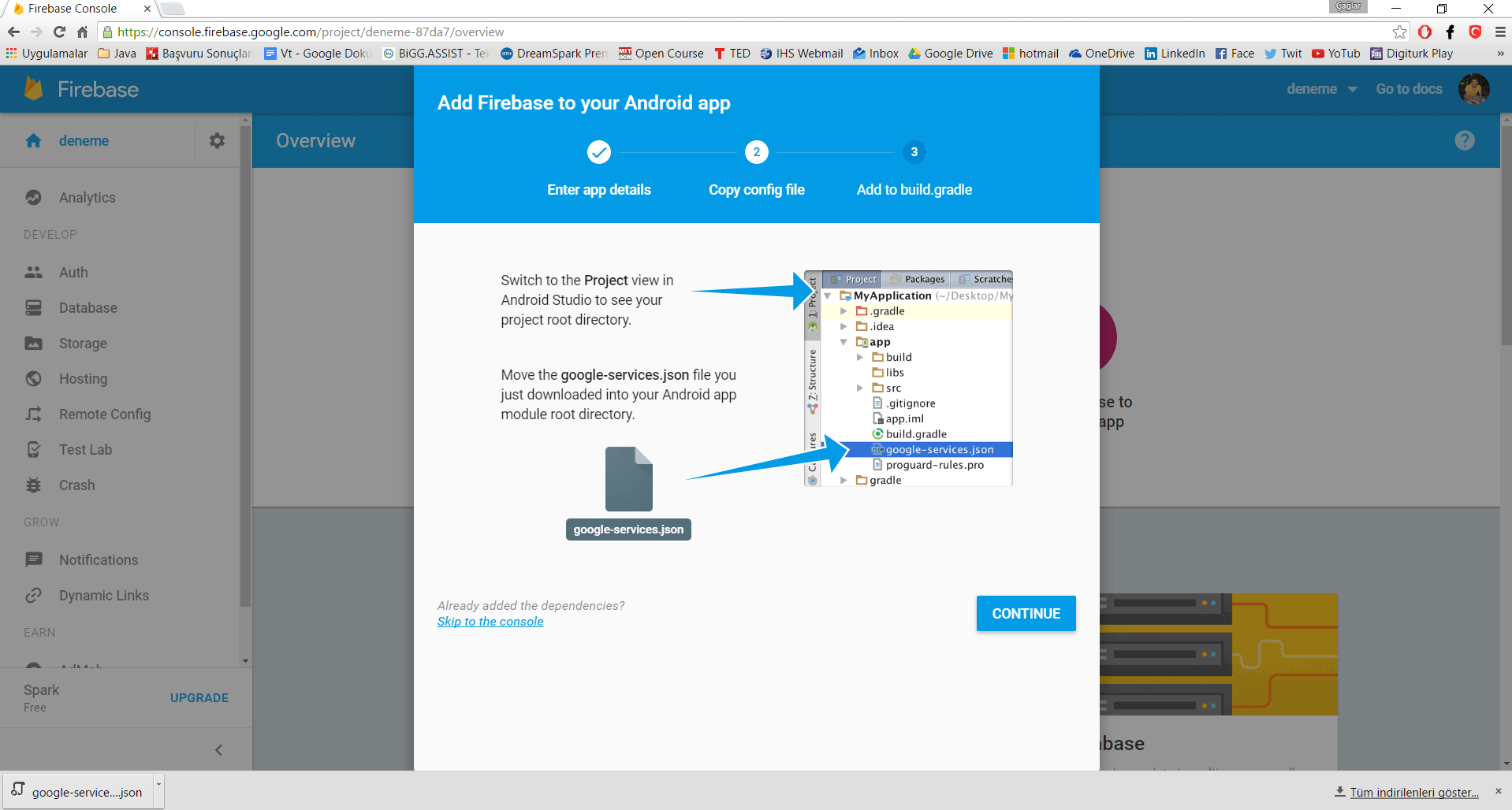Viewport: 1512px width, 810px height.
Task: Close the downloads bar
Action: (x=1499, y=791)
